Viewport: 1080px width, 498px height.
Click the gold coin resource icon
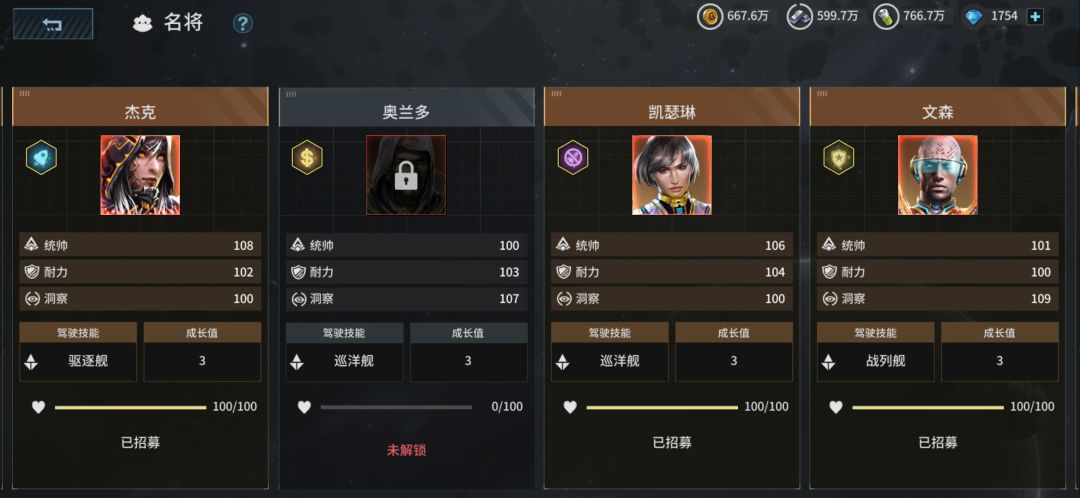click(709, 17)
